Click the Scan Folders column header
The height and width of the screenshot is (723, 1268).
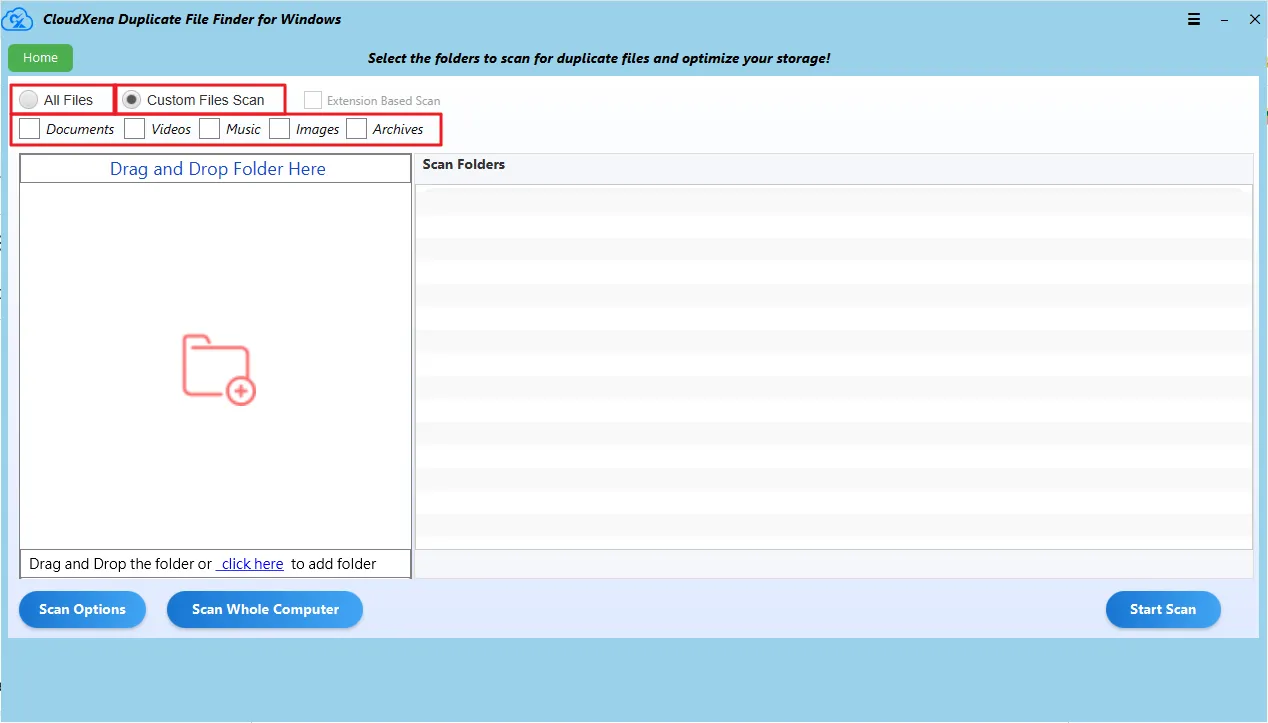[x=464, y=164]
